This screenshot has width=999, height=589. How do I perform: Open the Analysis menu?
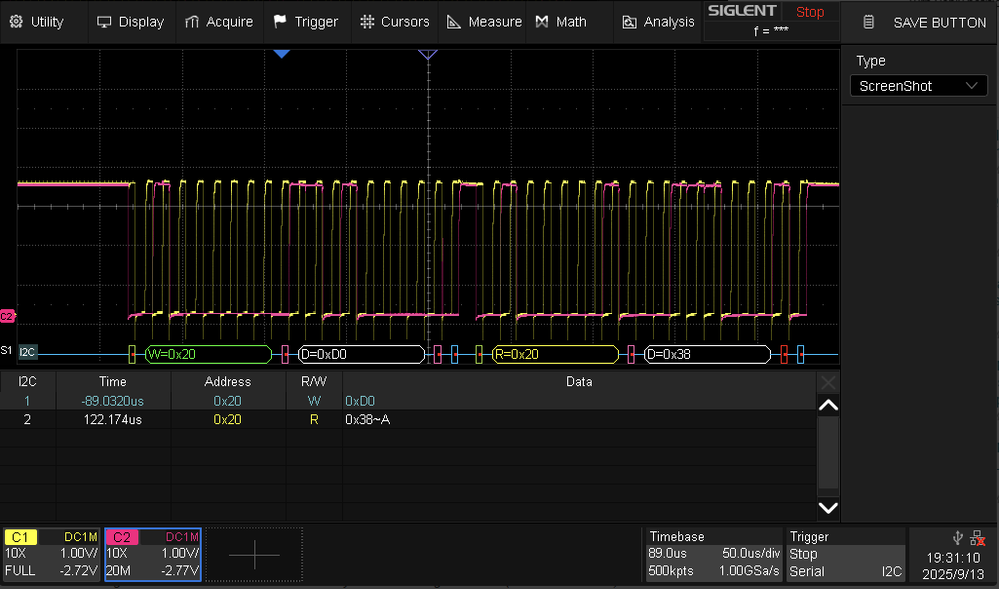click(658, 22)
